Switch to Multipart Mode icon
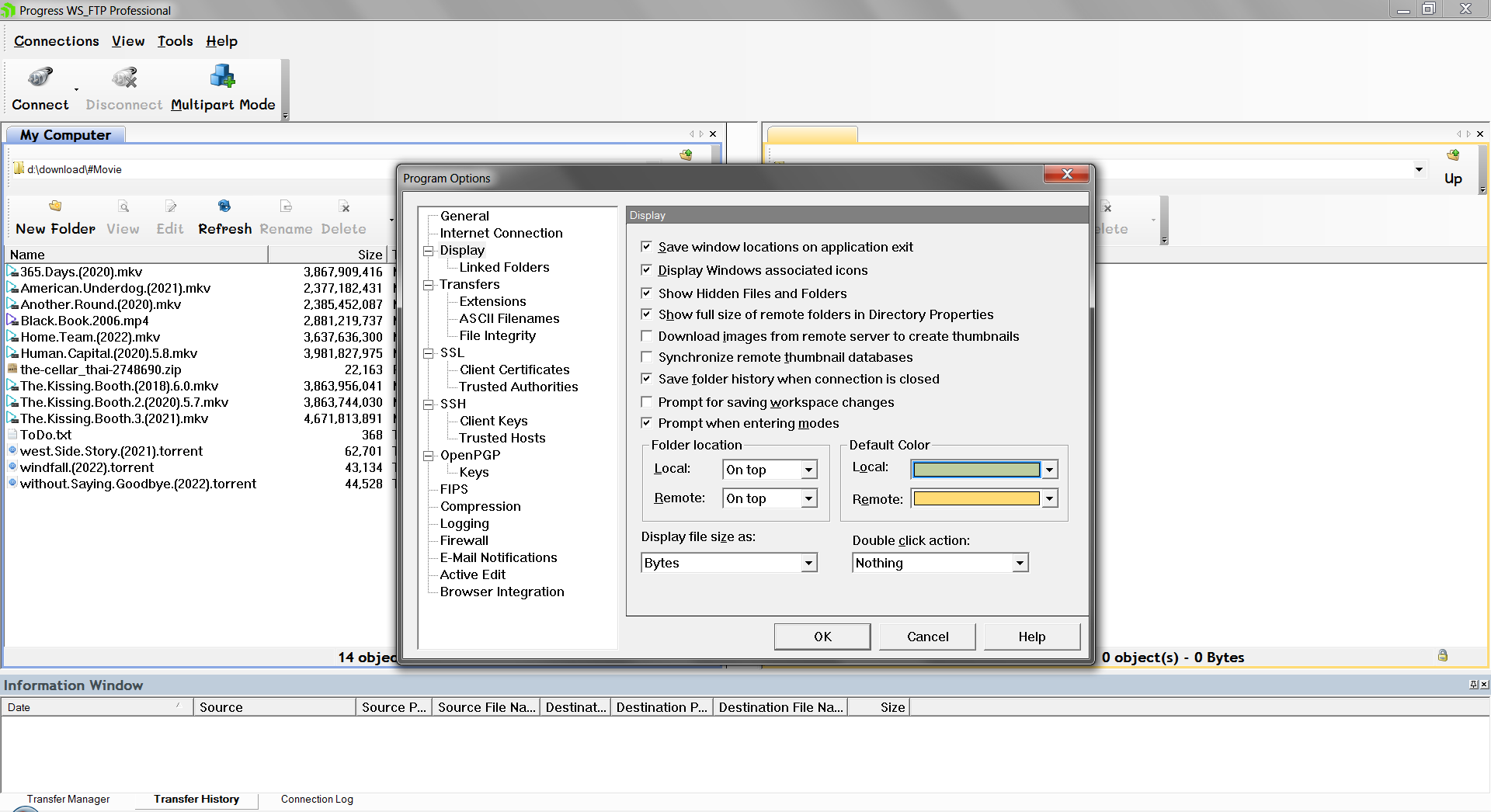1491x812 pixels. 223,76
